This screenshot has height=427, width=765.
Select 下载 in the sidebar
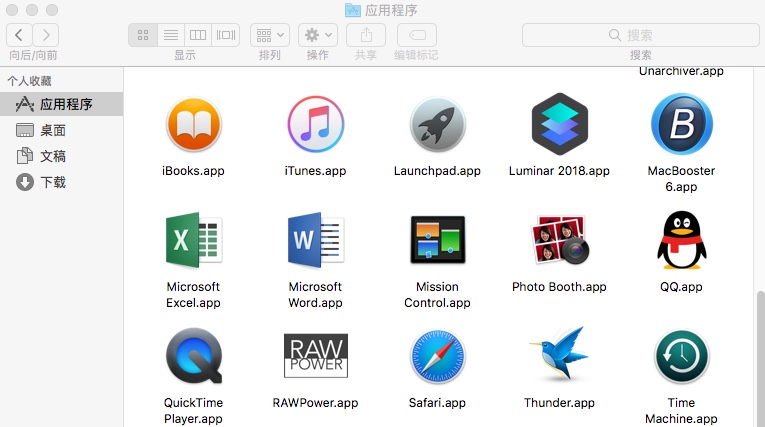coord(61,182)
